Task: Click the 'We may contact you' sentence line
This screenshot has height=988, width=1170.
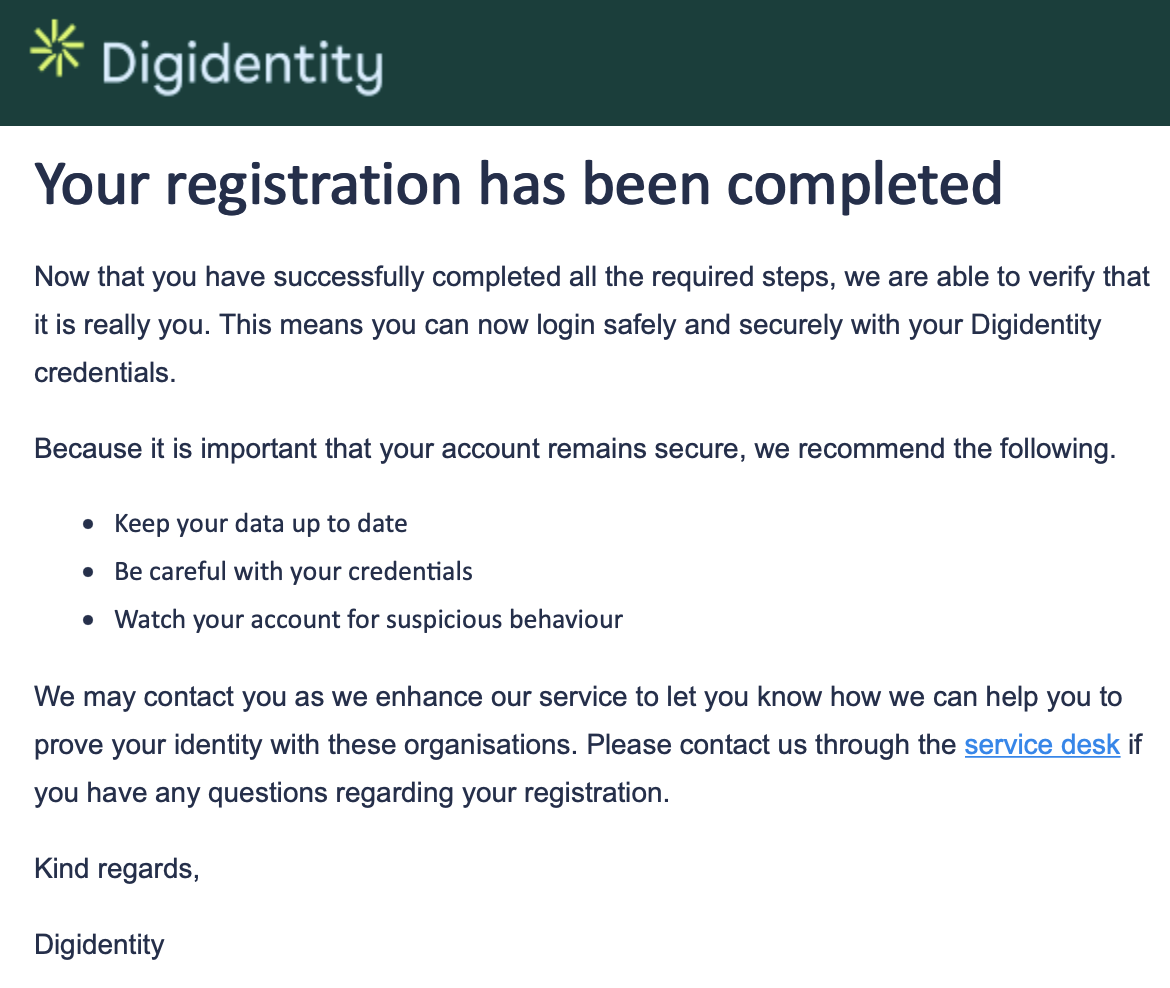Action: [578, 697]
